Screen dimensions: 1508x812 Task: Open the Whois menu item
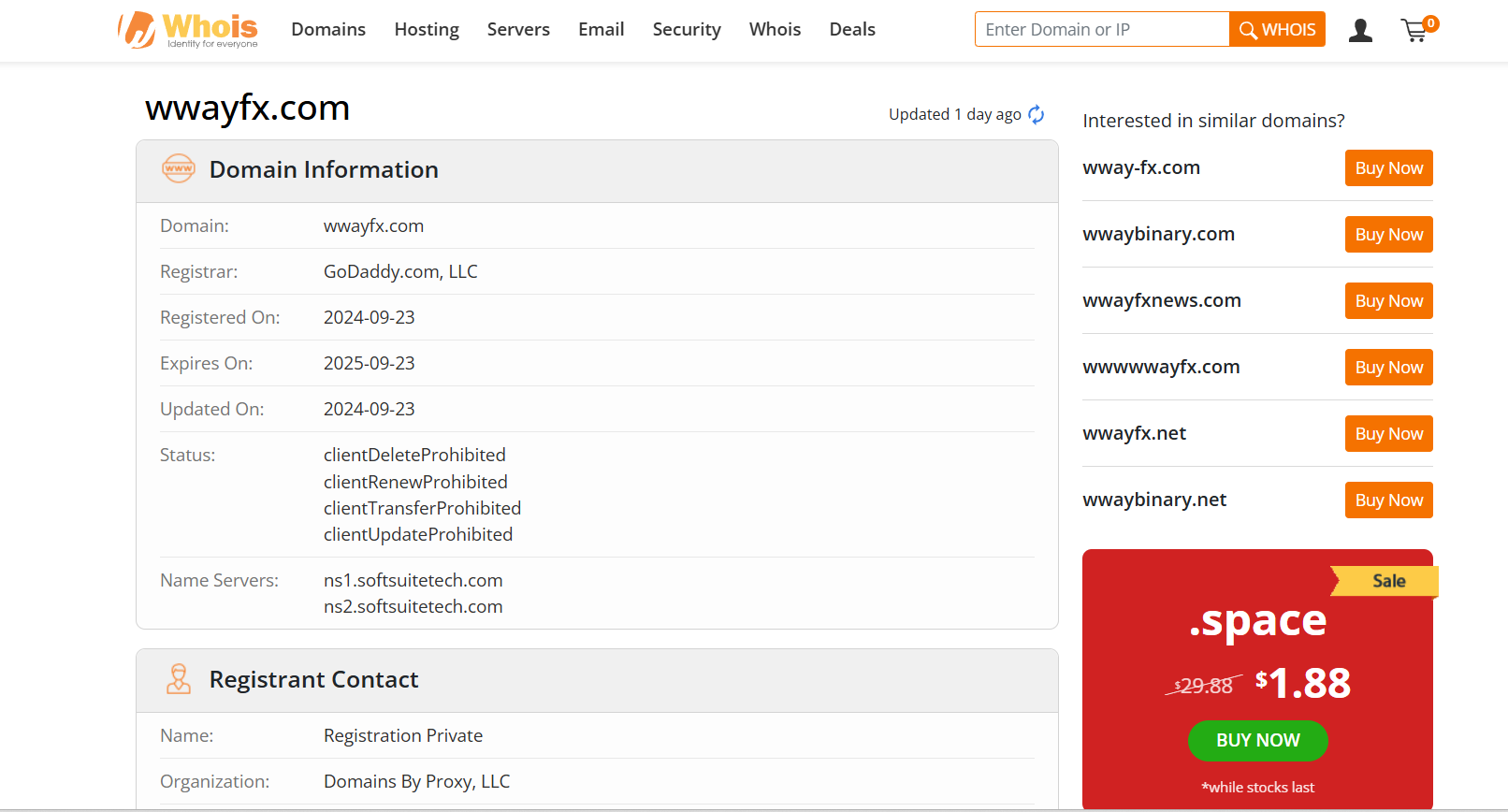pyautogui.click(x=775, y=30)
